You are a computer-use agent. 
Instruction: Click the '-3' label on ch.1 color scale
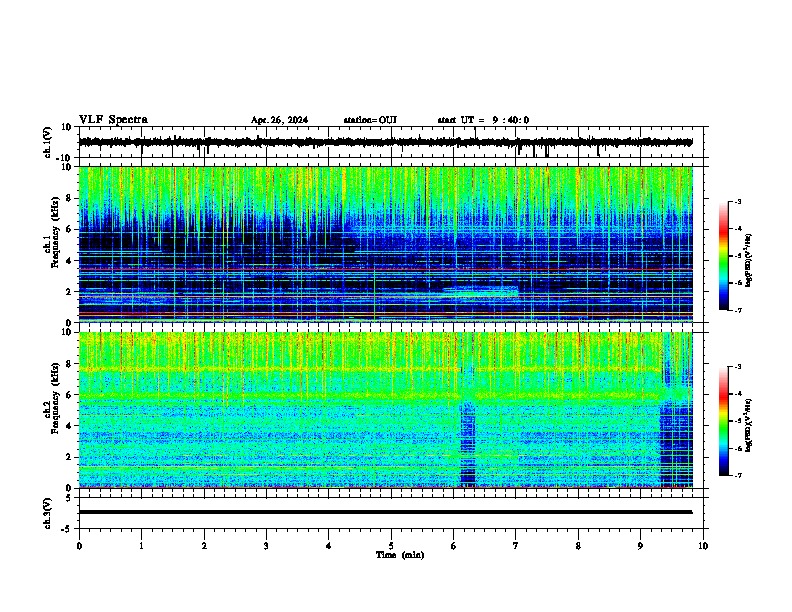coord(737,201)
